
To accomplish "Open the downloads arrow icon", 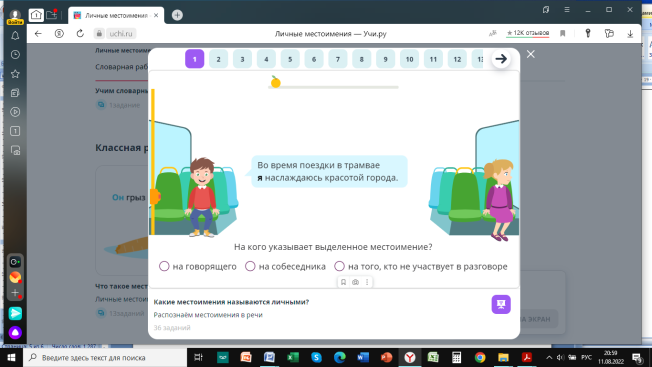I will [630, 34].
